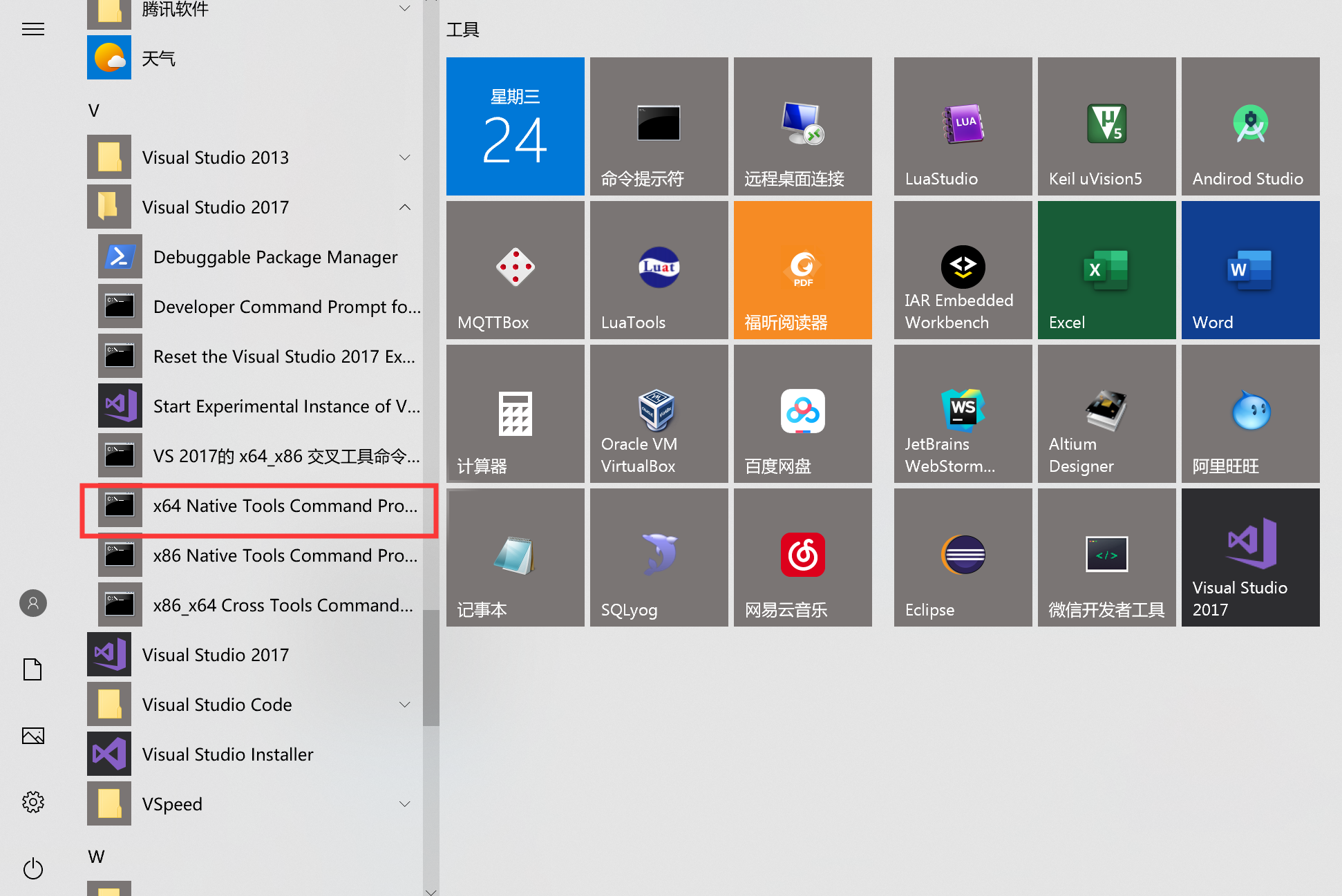
Task: Expand Visual Studio 2013 folder
Action: (254, 158)
